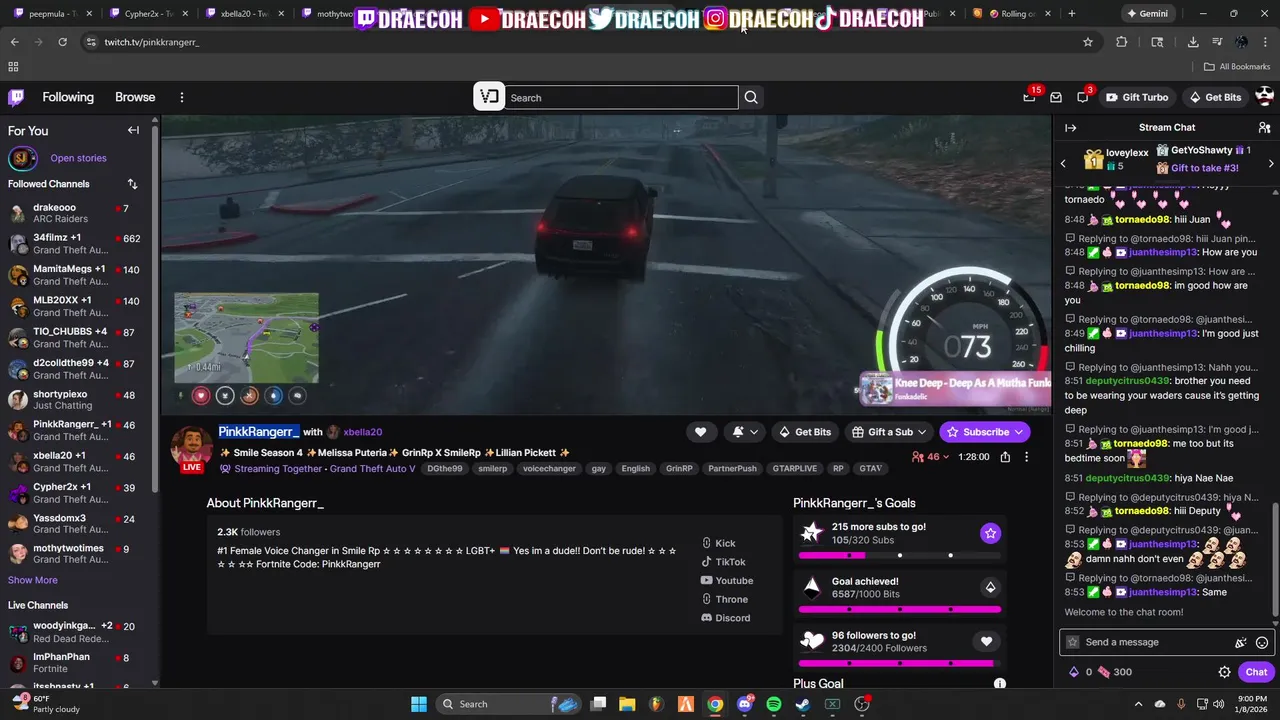Switch to the Cypher2x browser tab
1280x720 pixels.
pyautogui.click(x=143, y=14)
